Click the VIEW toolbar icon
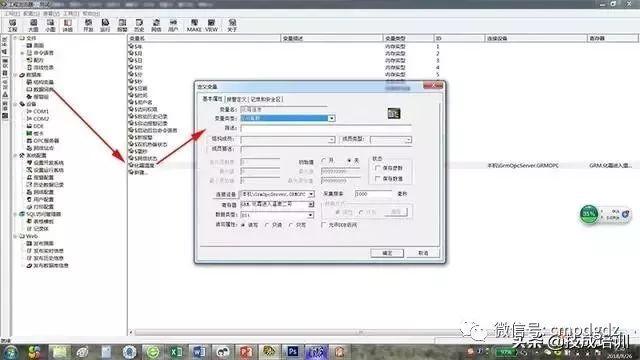Screen dimensions: 640x360 tap(211, 25)
